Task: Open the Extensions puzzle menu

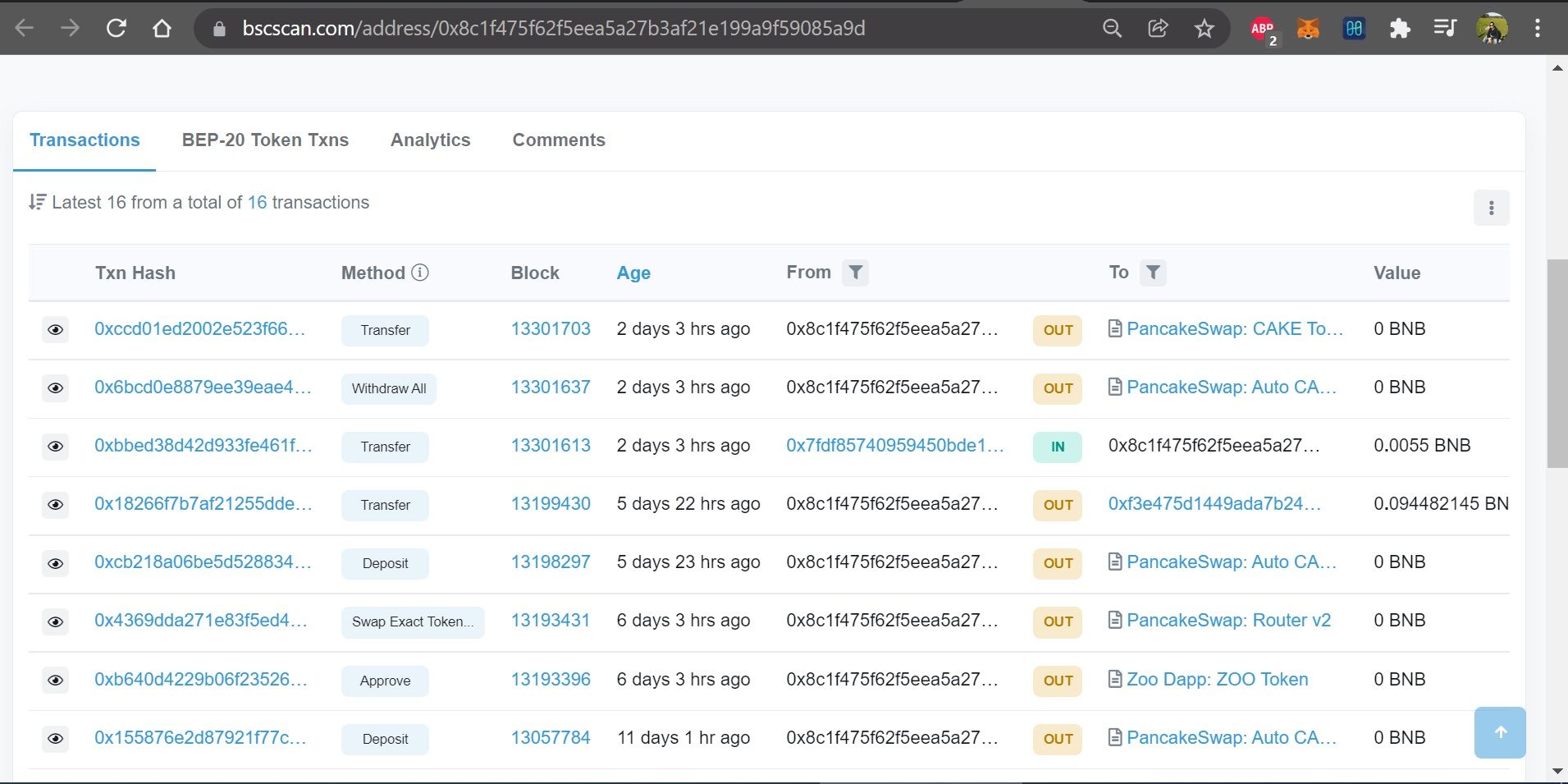Action: 1400,29
